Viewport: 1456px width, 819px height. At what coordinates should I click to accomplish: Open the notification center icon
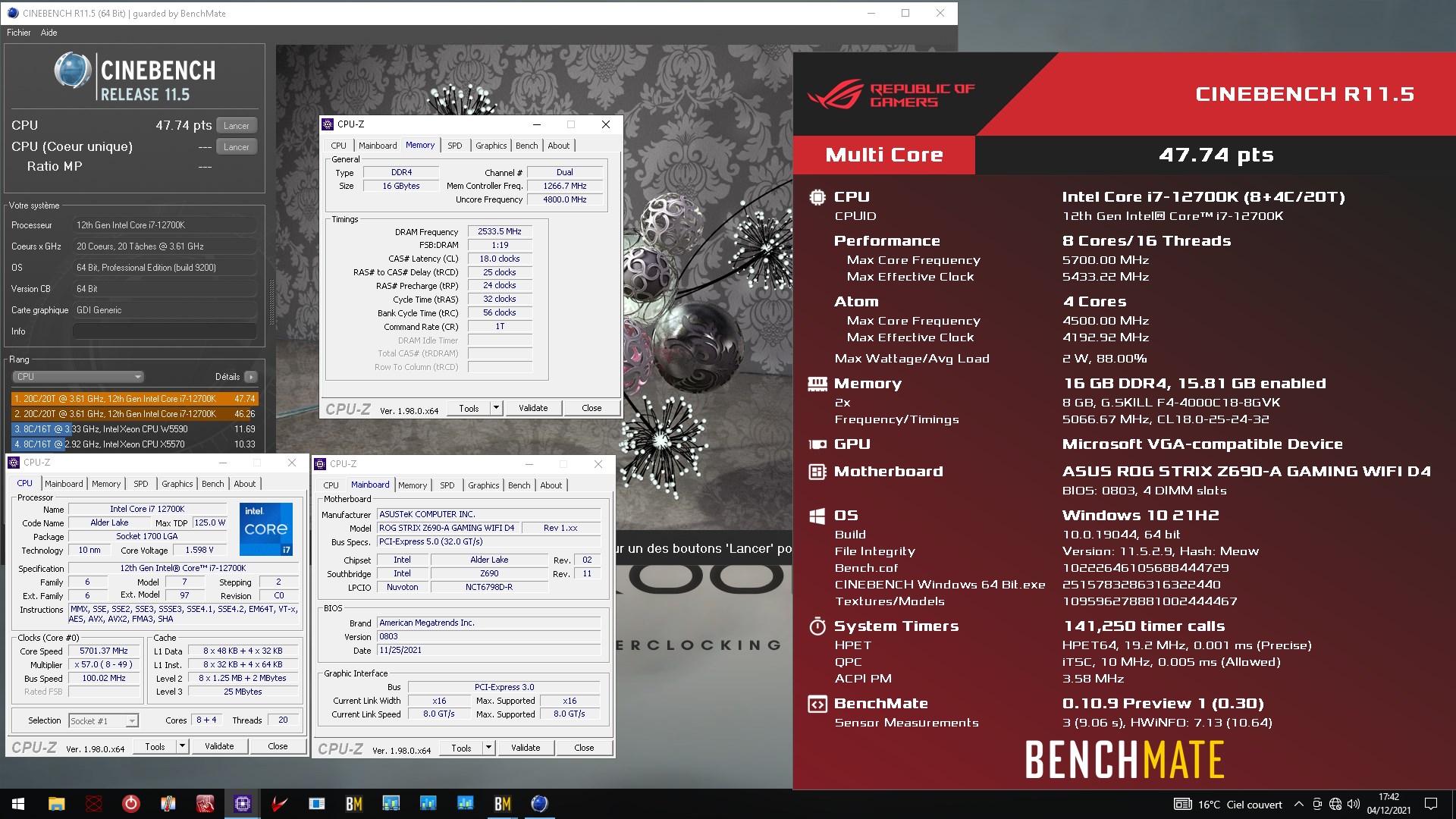tap(1431, 804)
